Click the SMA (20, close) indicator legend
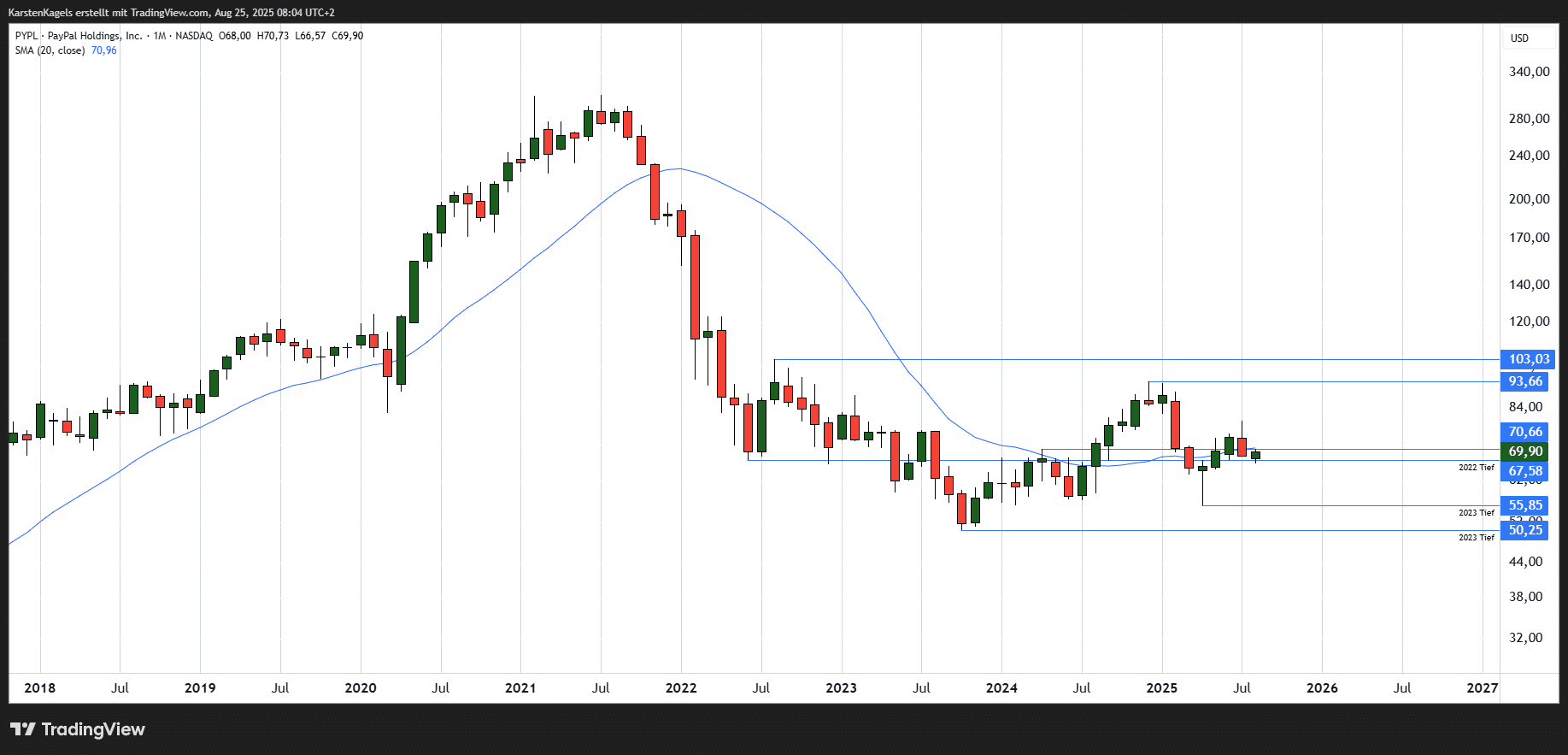The width and height of the screenshot is (1568, 755). click(x=50, y=50)
